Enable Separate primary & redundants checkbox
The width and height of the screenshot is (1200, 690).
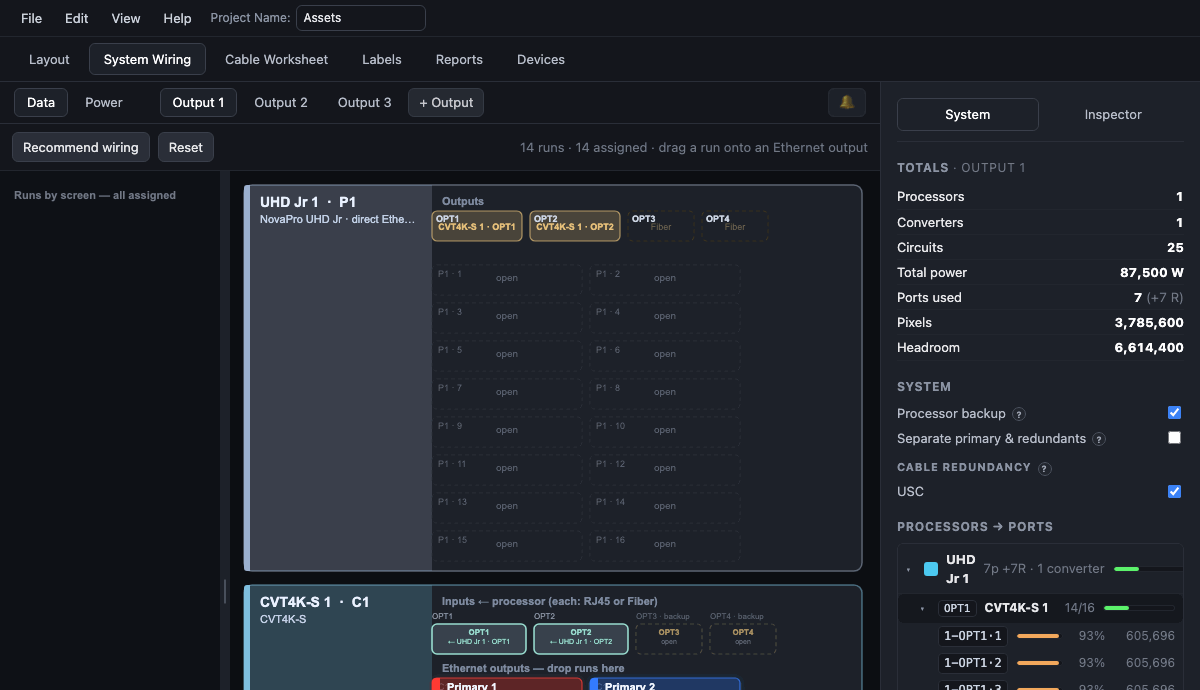[1175, 438]
